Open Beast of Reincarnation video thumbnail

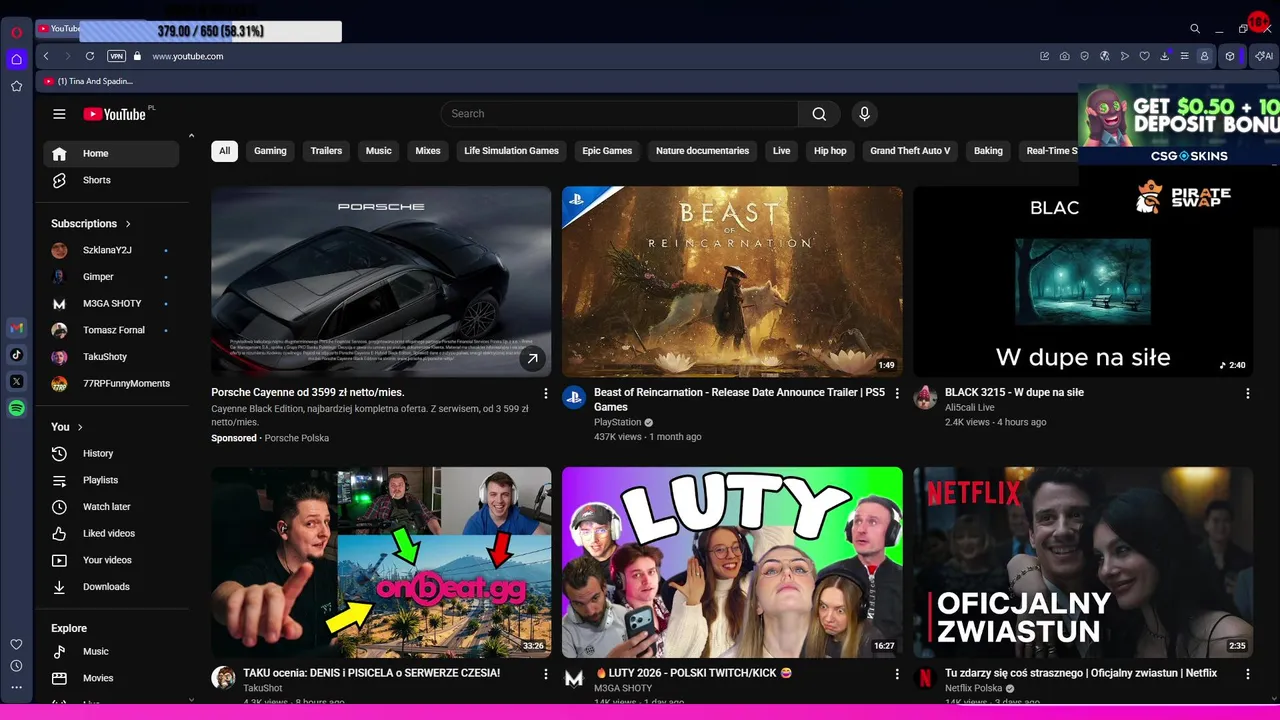[732, 282]
